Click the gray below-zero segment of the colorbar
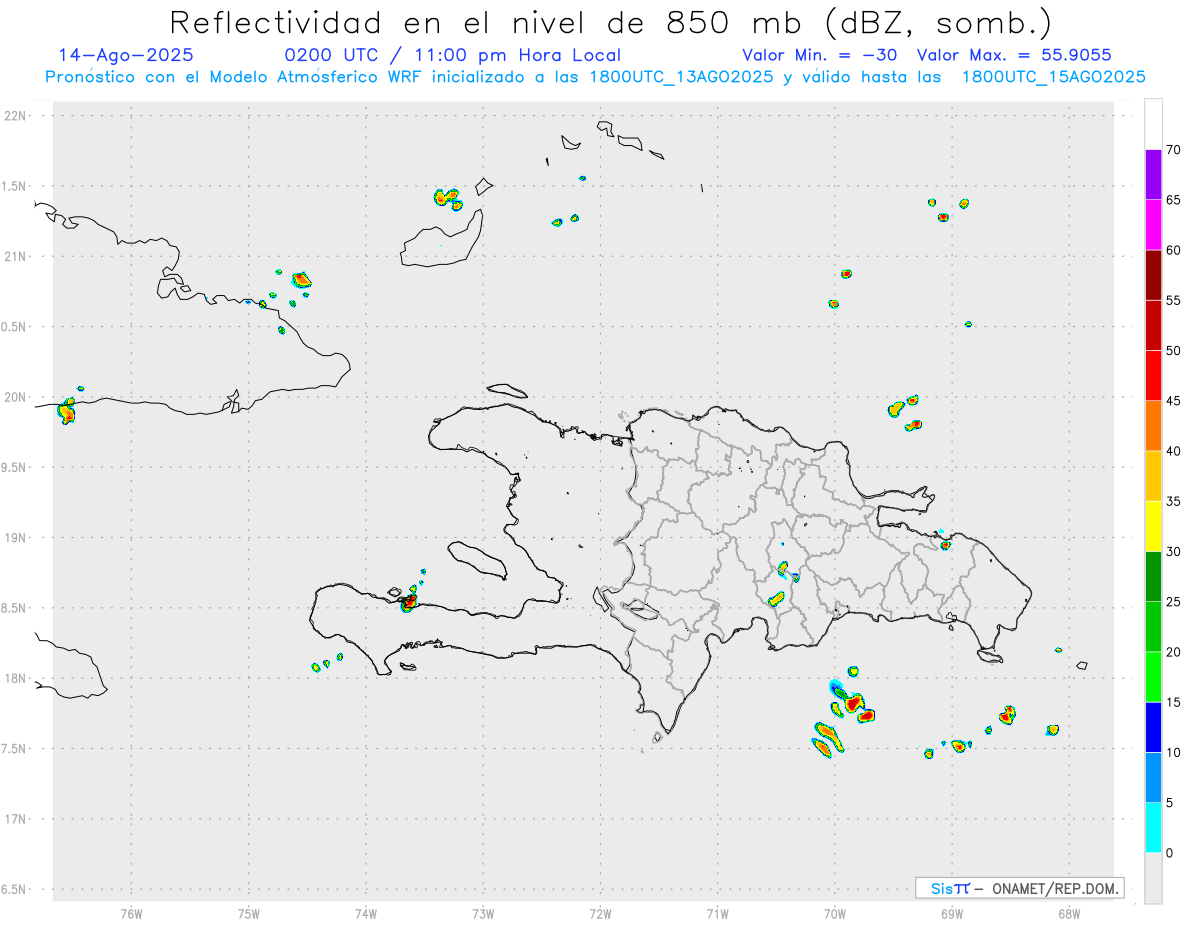 1153,878
